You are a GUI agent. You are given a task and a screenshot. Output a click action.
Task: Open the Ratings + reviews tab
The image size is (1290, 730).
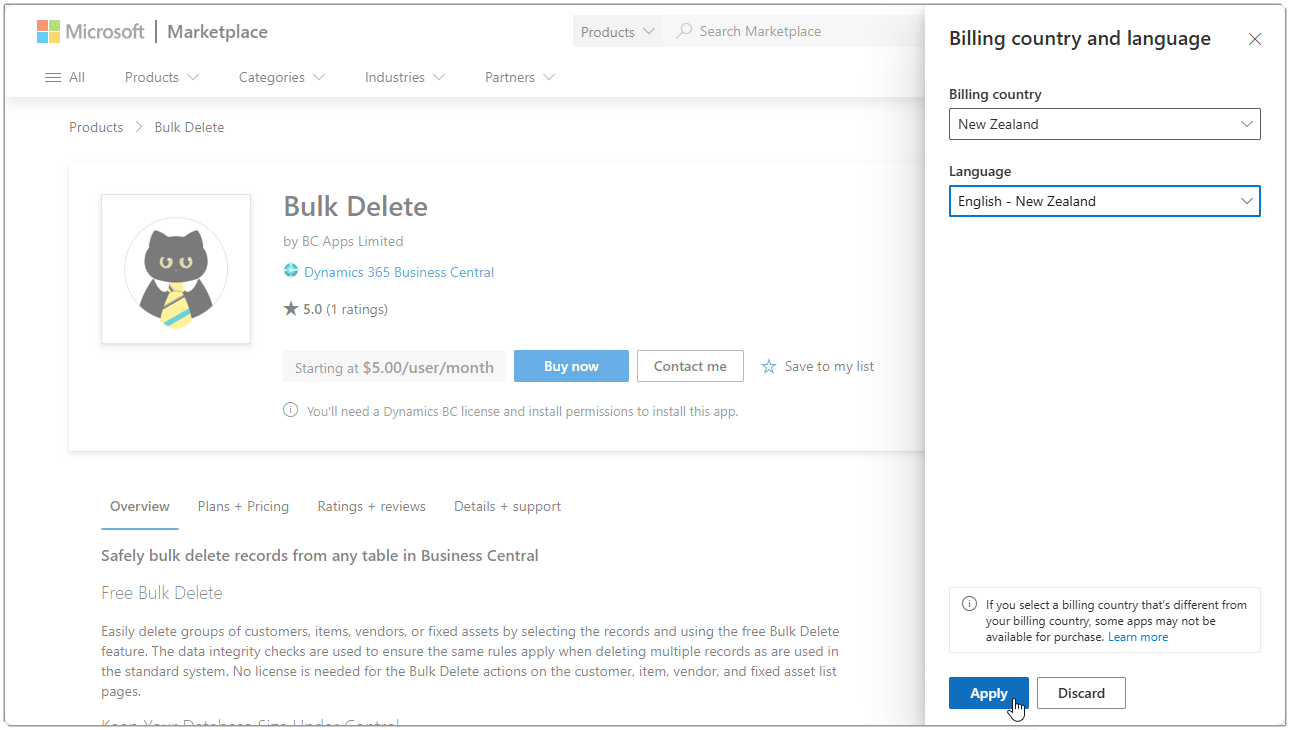371,506
